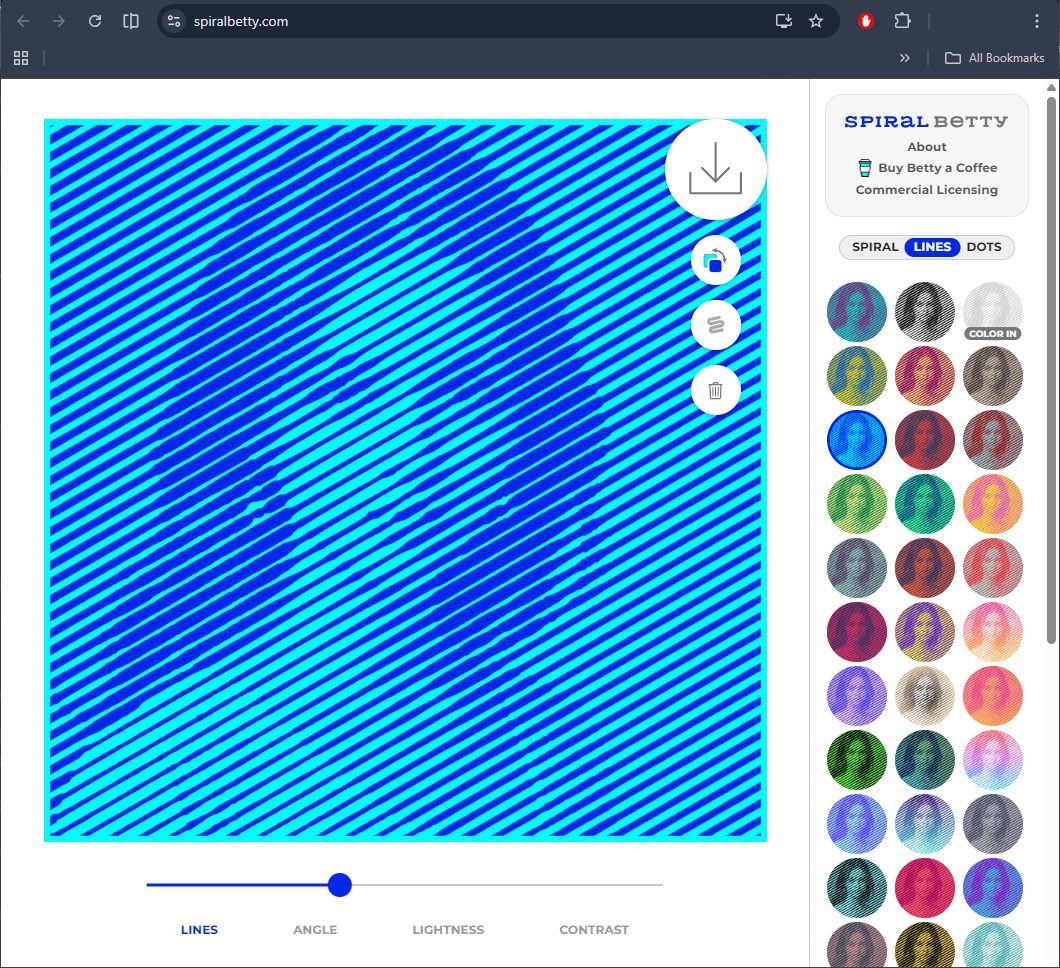The width and height of the screenshot is (1060, 968).
Task: Bookmark this page with star icon
Action: point(816,21)
